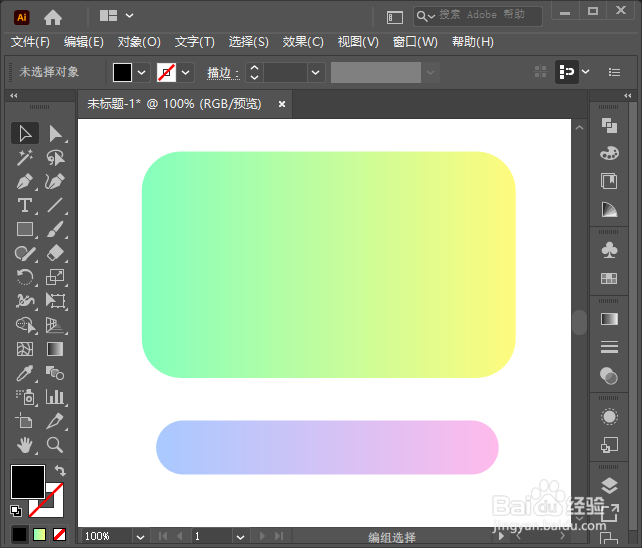Screen dimensions: 642x548
Task: Expand the right panel dock arrows
Action: coord(628,95)
